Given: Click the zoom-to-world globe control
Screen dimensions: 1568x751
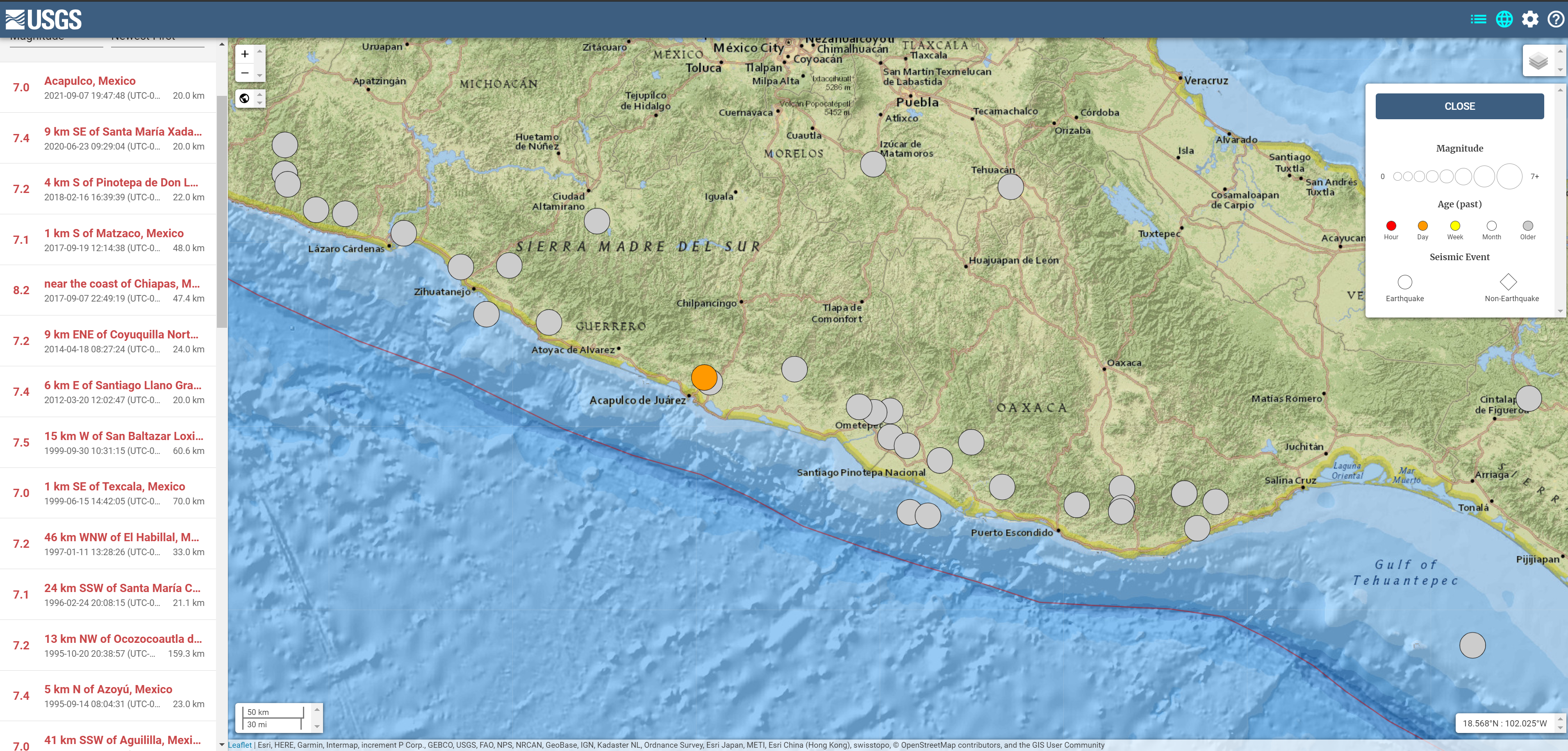Looking at the screenshot, I should tap(245, 99).
